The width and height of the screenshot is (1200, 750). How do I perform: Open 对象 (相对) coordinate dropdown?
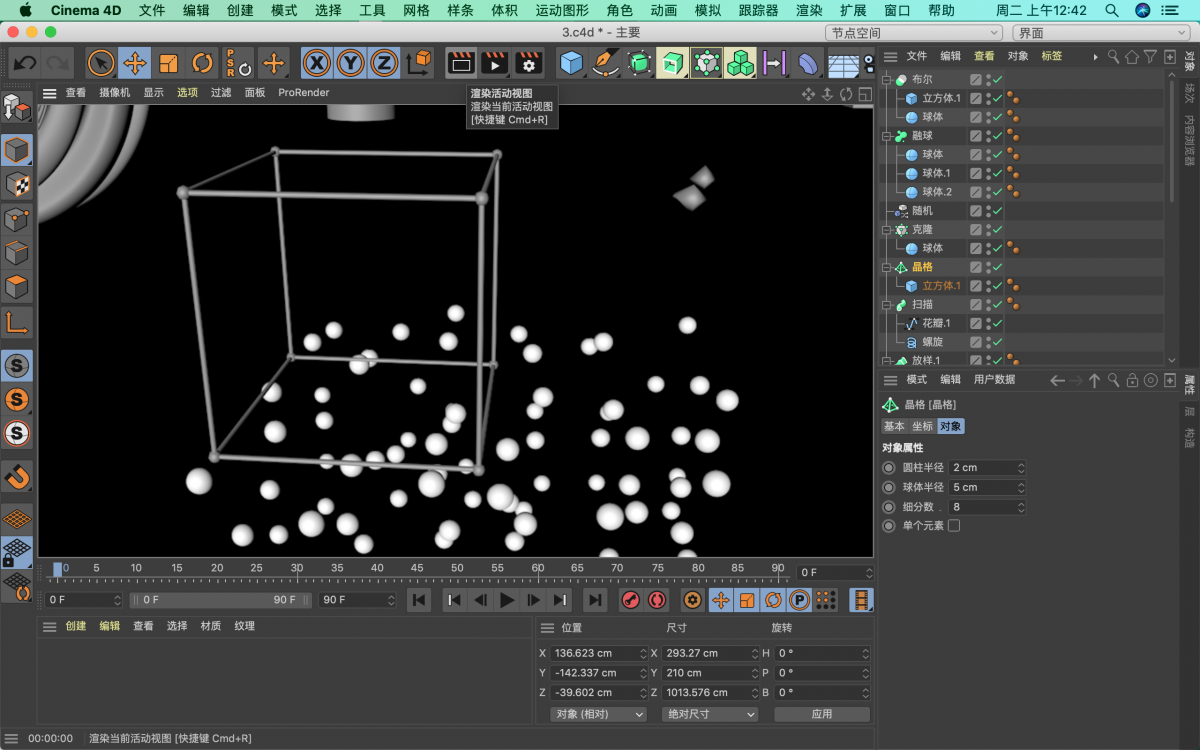click(598, 714)
